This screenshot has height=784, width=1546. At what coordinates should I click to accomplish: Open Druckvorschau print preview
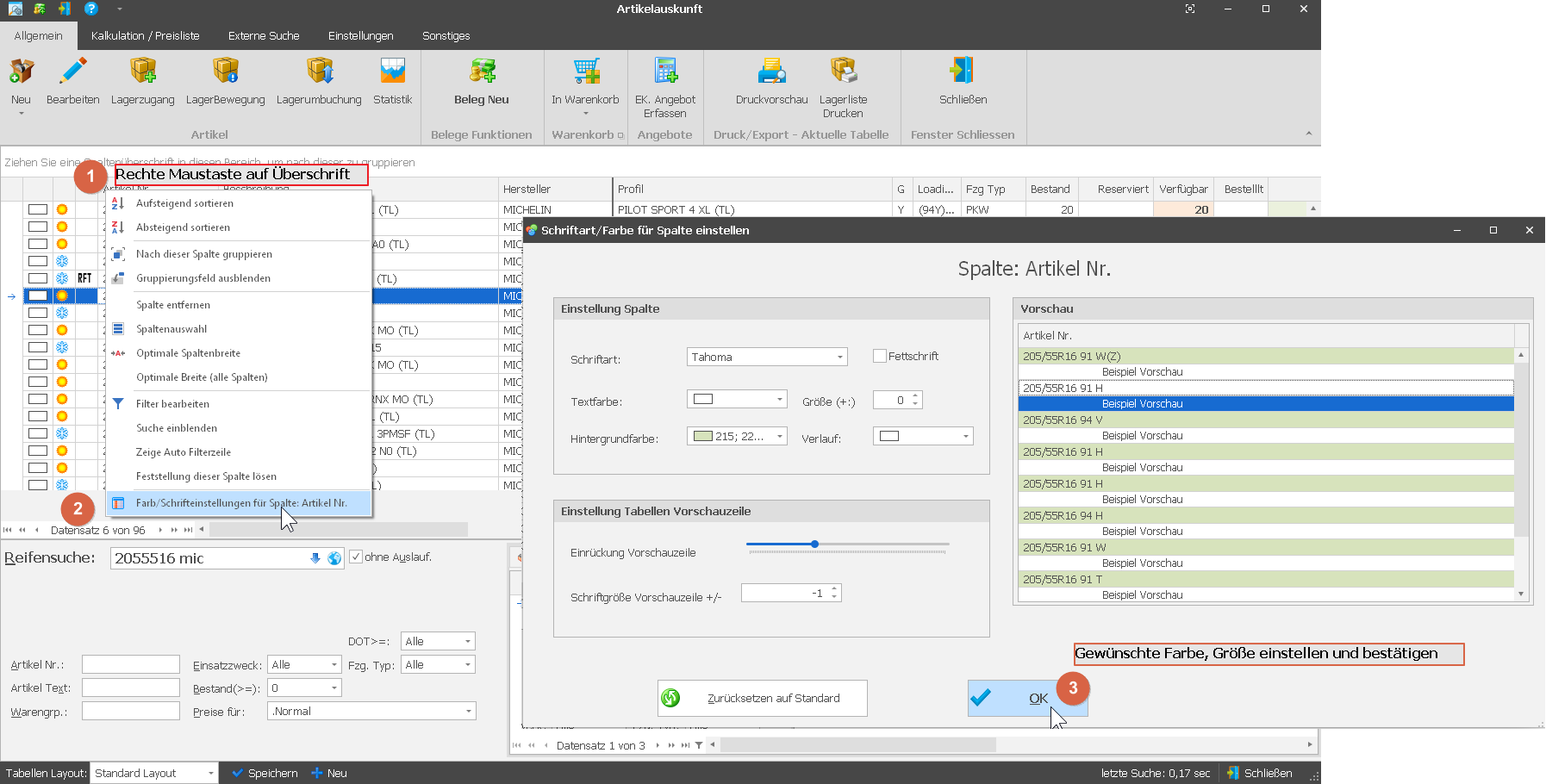pos(771,72)
